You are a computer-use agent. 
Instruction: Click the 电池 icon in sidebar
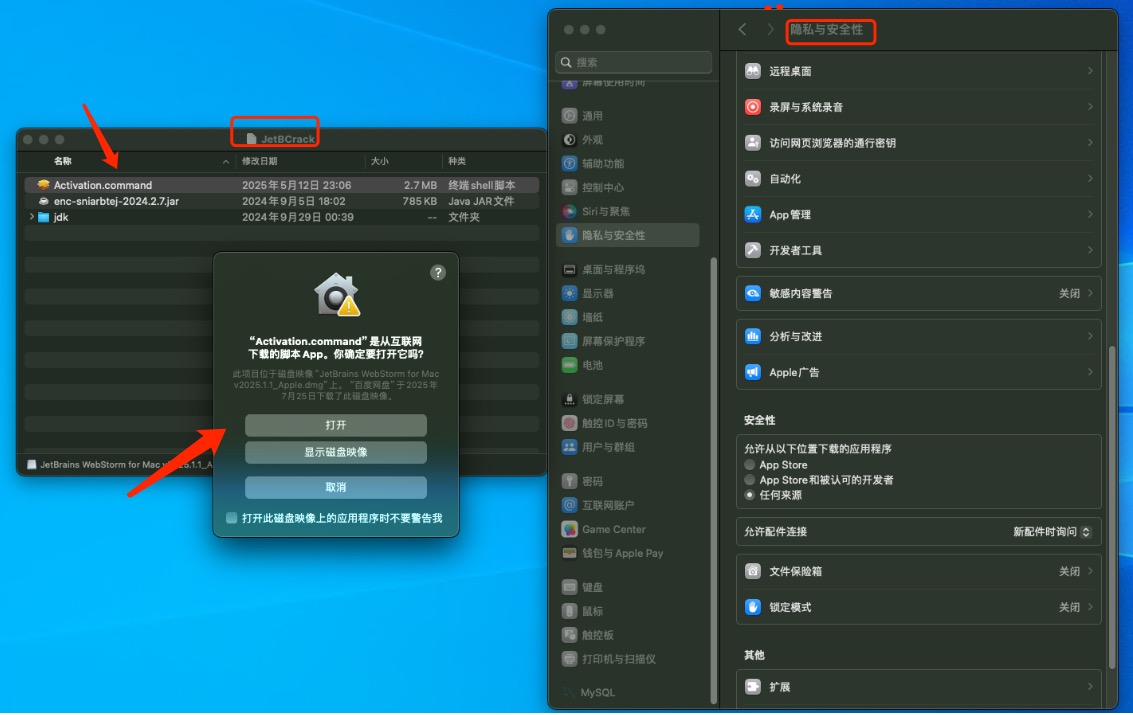(569, 365)
